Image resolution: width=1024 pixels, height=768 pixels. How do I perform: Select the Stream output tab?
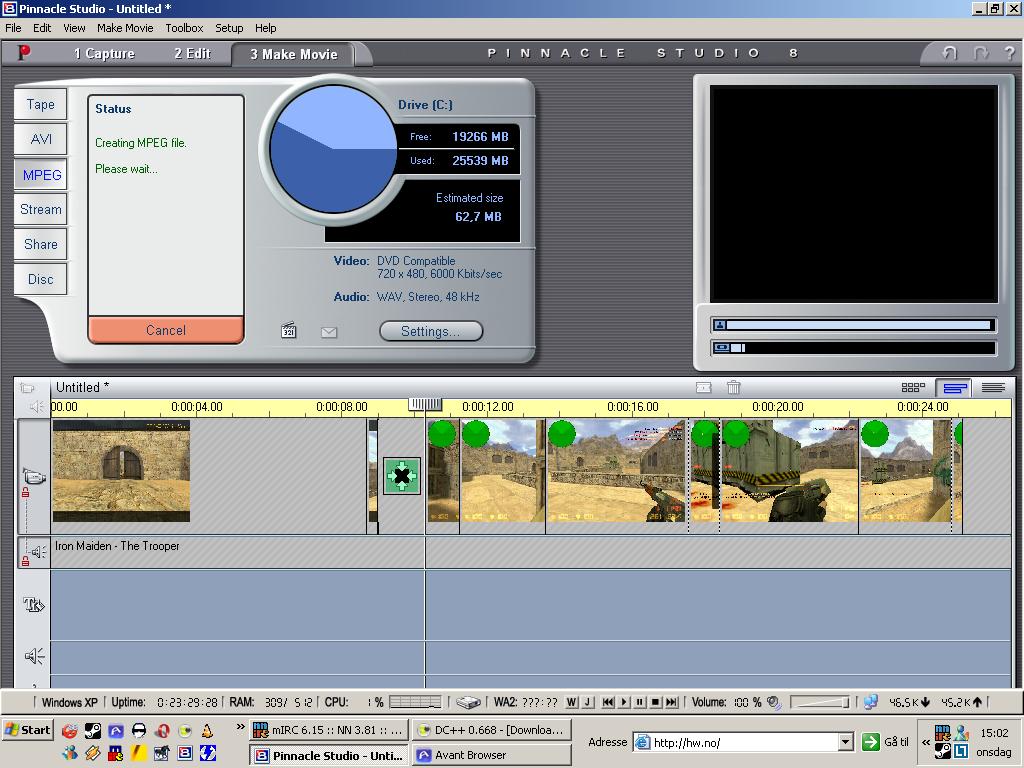[40, 210]
